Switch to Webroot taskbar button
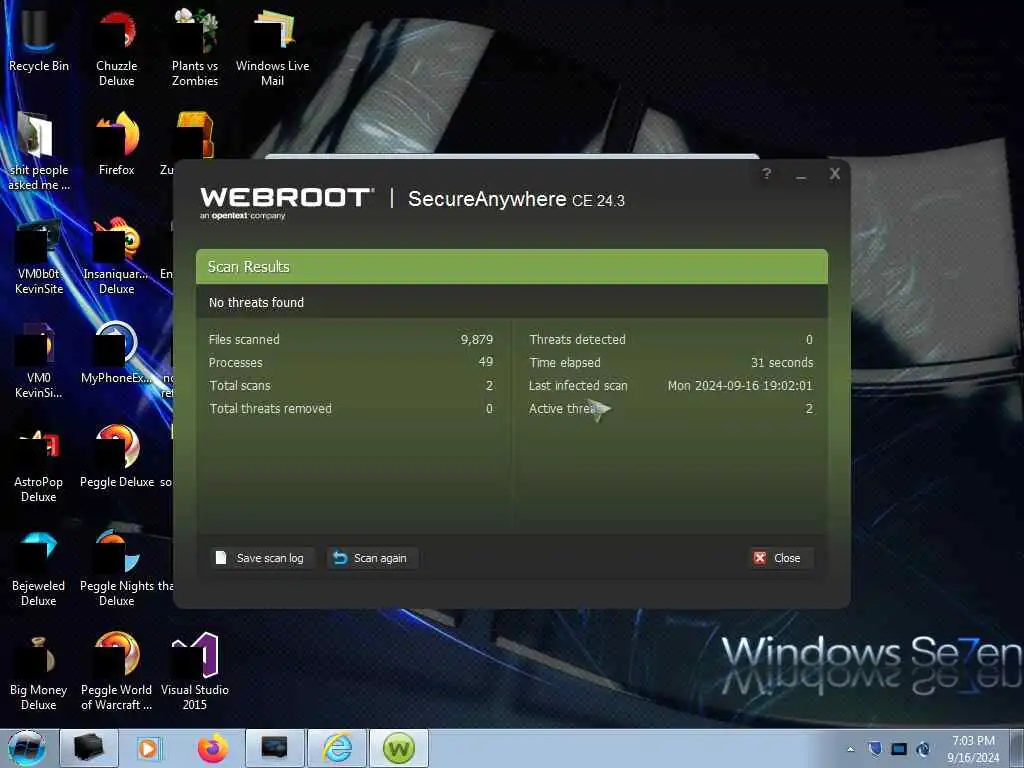The image size is (1024, 768). point(399,748)
